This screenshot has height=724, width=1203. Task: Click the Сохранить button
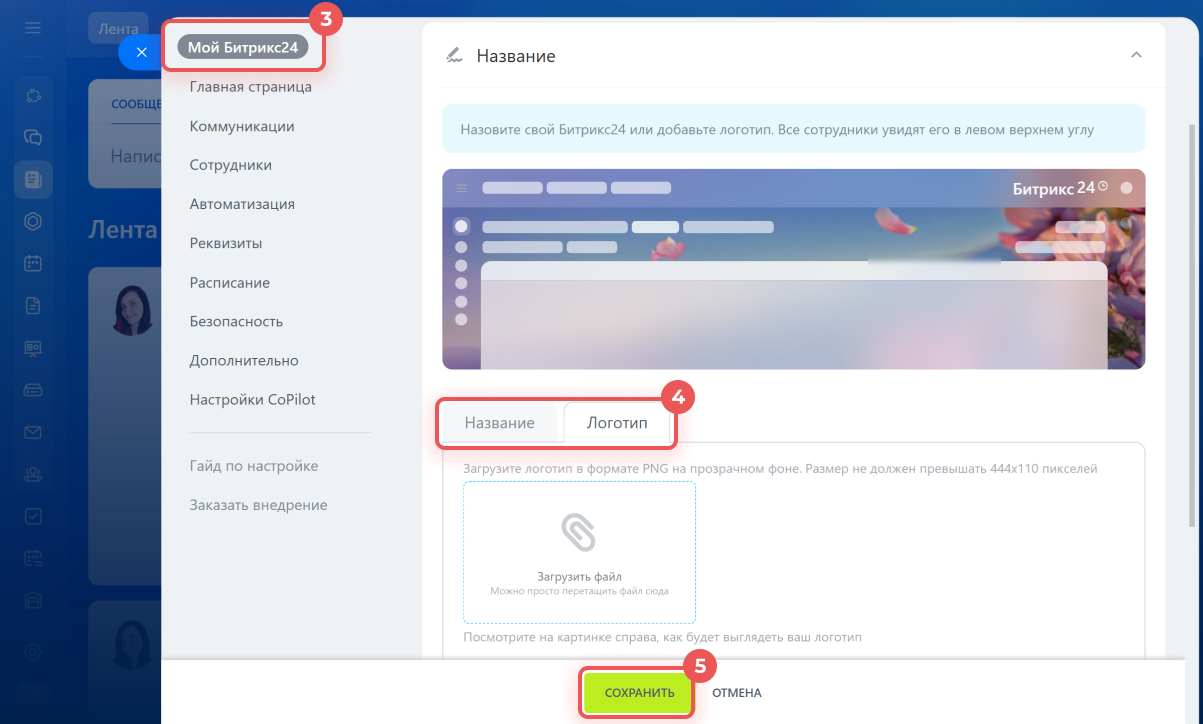pos(640,693)
